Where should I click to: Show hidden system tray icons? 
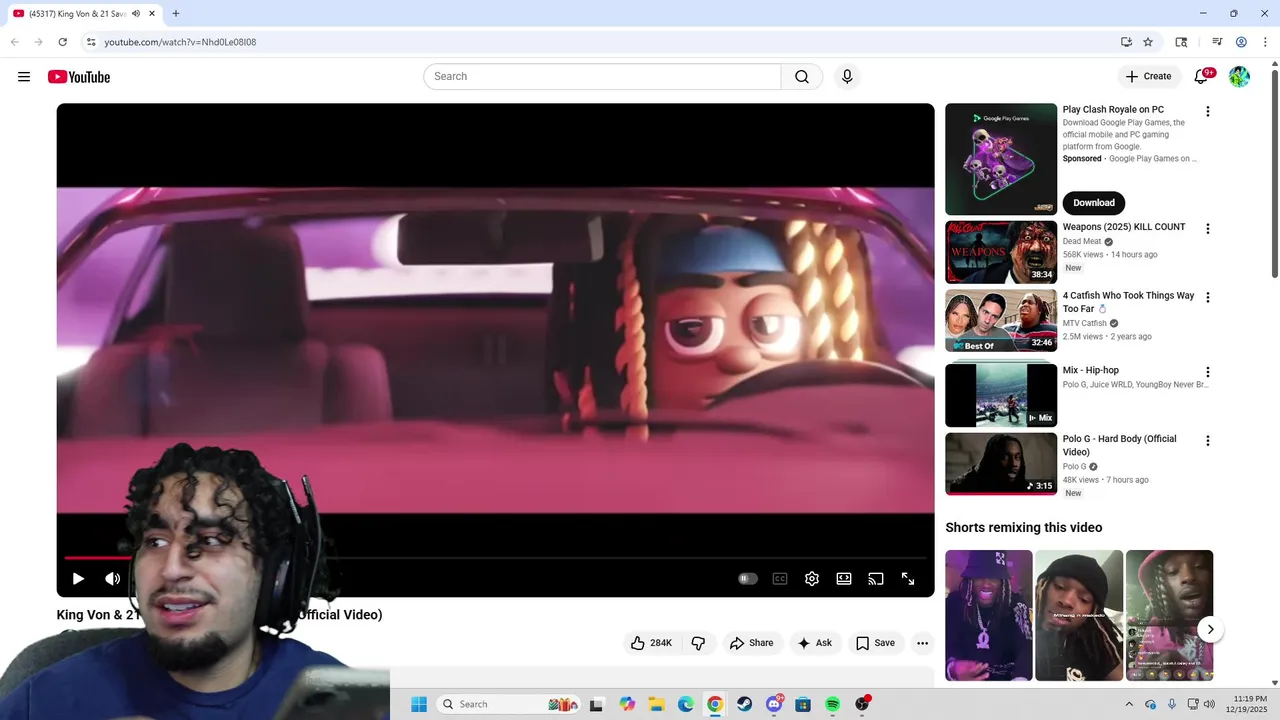tap(1129, 704)
